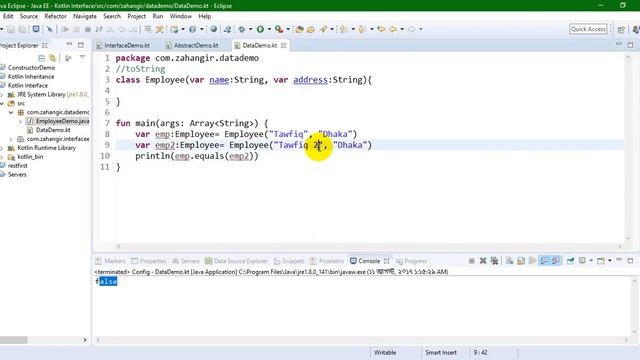
Task: Click the Back navigation yellow arrow
Action: pyautogui.click(x=393, y=29)
